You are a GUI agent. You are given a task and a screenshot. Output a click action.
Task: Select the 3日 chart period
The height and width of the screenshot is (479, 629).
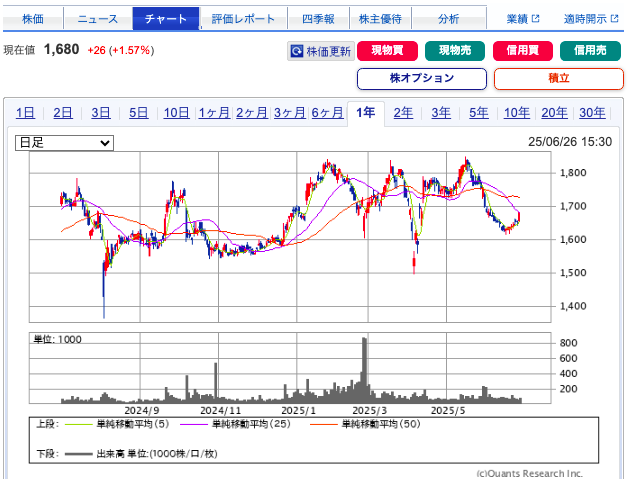[101, 113]
